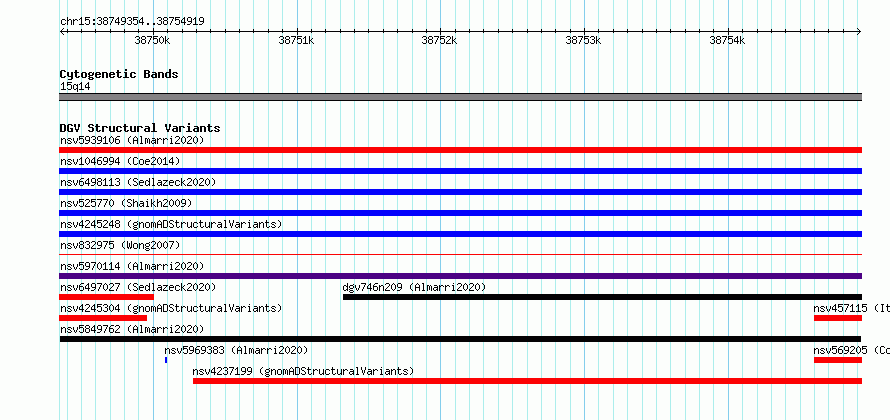Click the DGV Structural Variants track title

[140, 128]
